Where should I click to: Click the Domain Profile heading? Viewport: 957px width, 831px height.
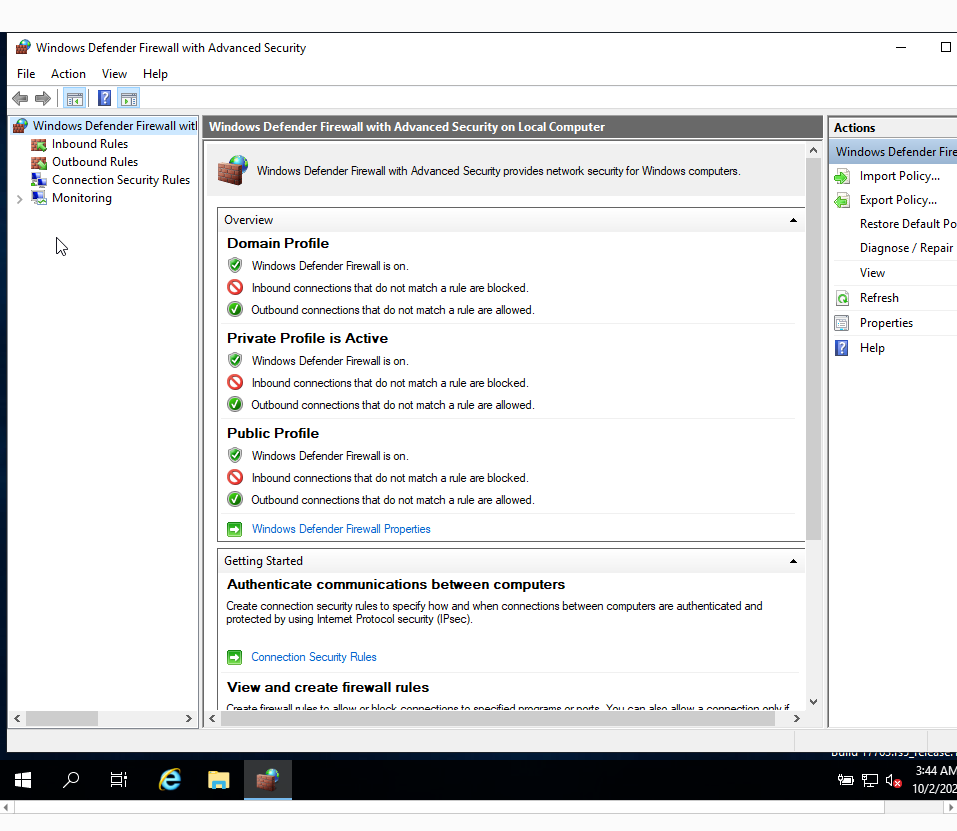pos(278,243)
